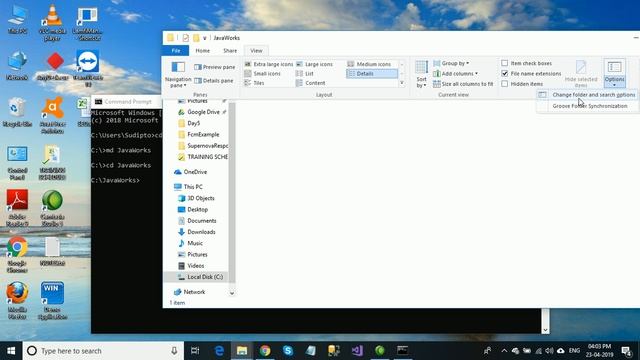
Task: Expand the layout gallery more arrow
Action: pyautogui.click(x=402, y=83)
